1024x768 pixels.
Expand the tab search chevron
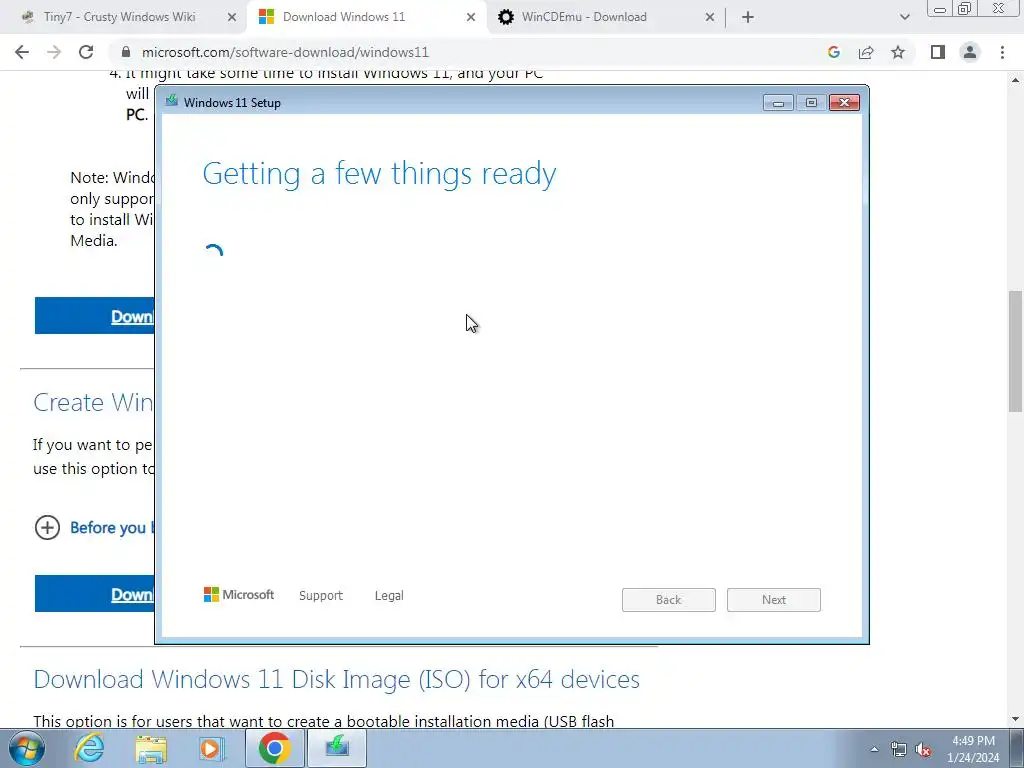pos(904,18)
